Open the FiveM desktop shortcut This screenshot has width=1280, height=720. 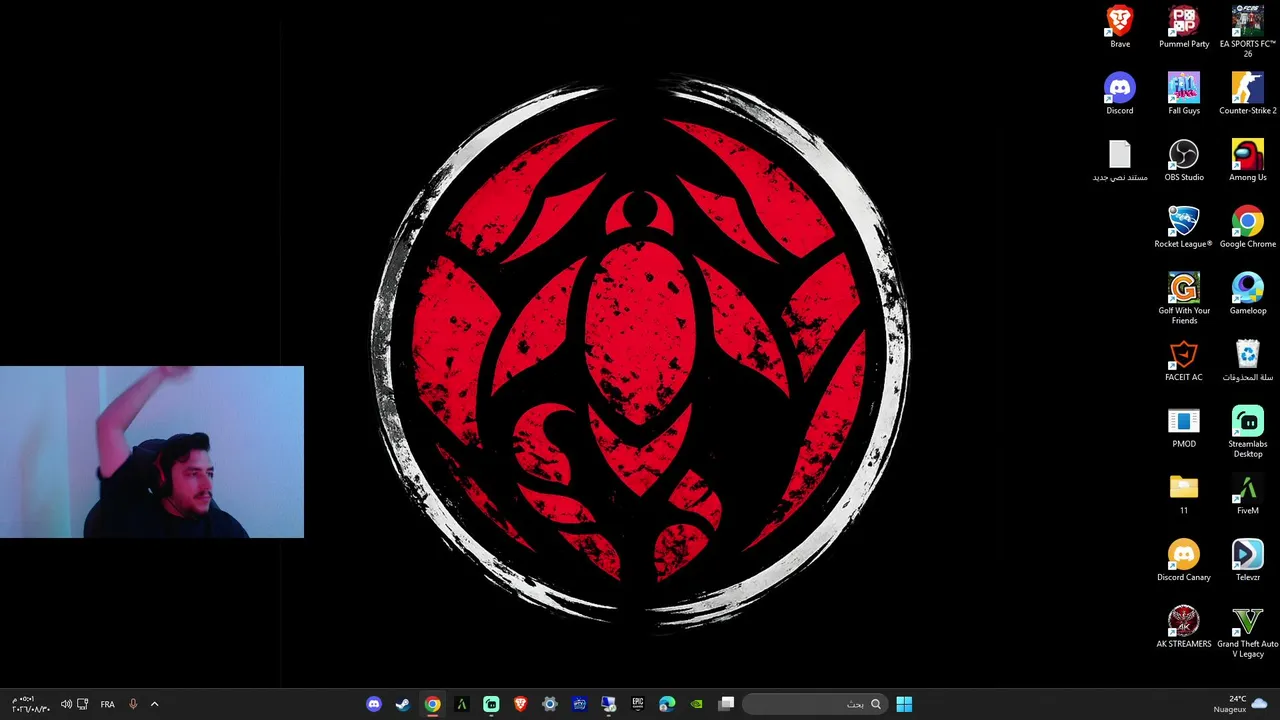(x=1248, y=495)
